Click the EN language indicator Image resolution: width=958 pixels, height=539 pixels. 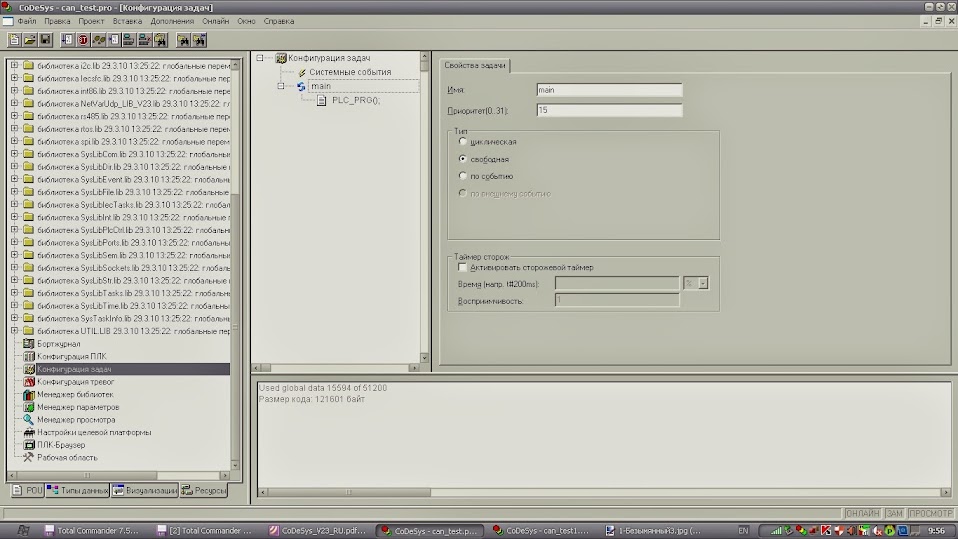(743, 530)
